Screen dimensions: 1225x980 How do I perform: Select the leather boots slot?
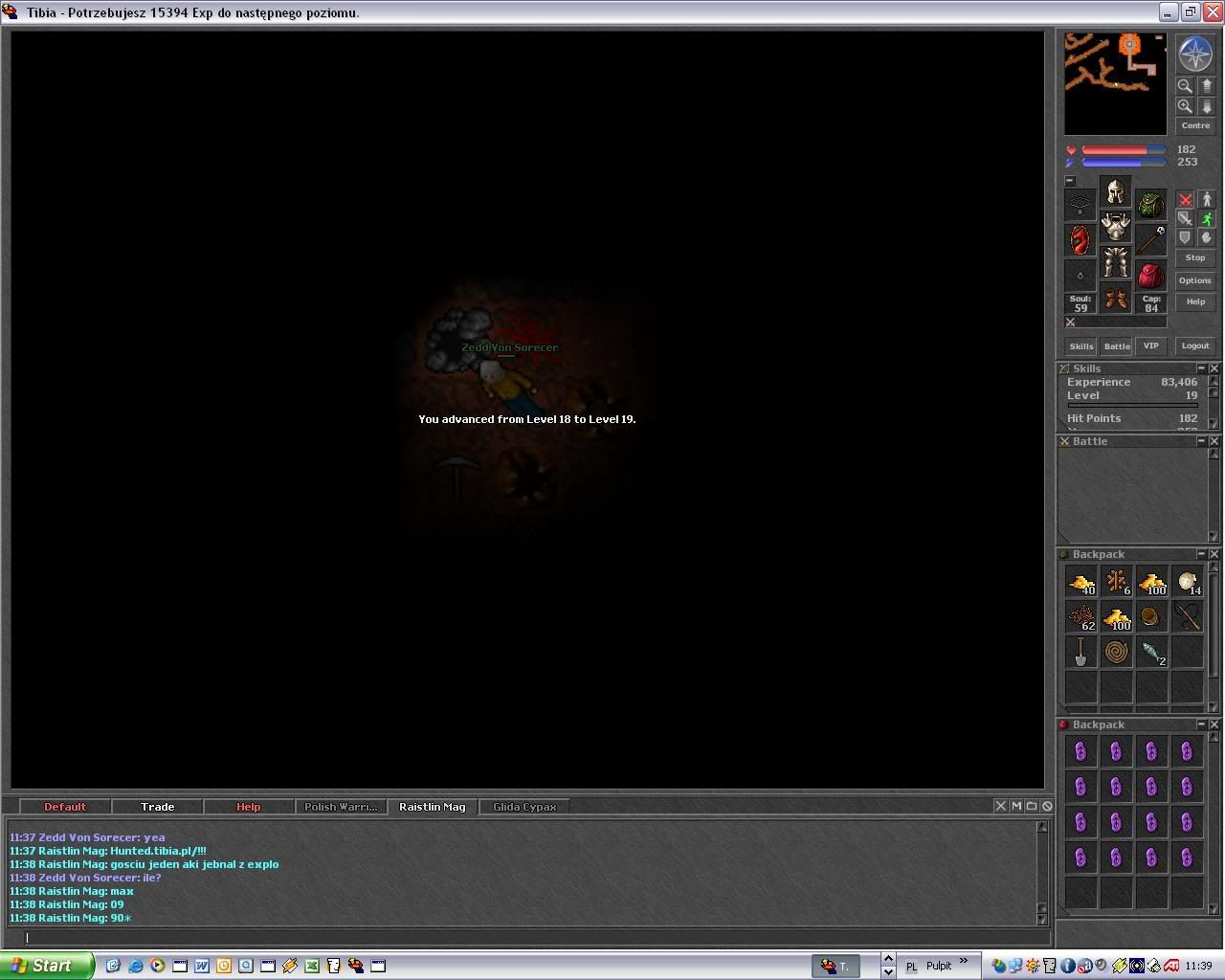click(x=1116, y=298)
